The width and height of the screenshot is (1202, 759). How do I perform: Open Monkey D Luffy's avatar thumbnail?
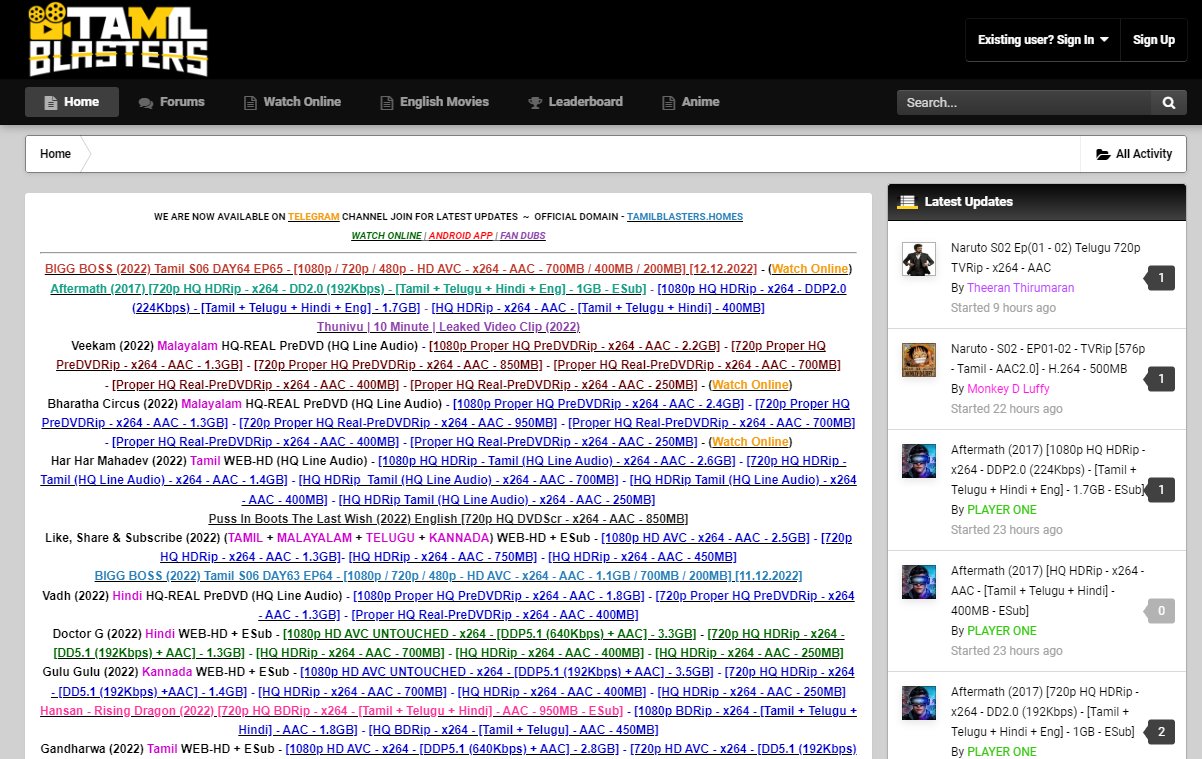click(918, 360)
